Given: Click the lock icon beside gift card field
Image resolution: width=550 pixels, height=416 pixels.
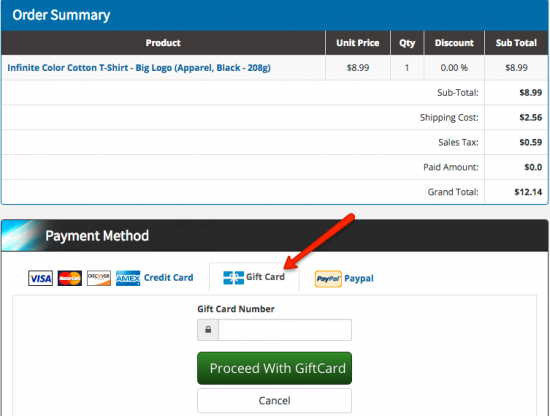Looking at the screenshot, I should pyautogui.click(x=208, y=330).
